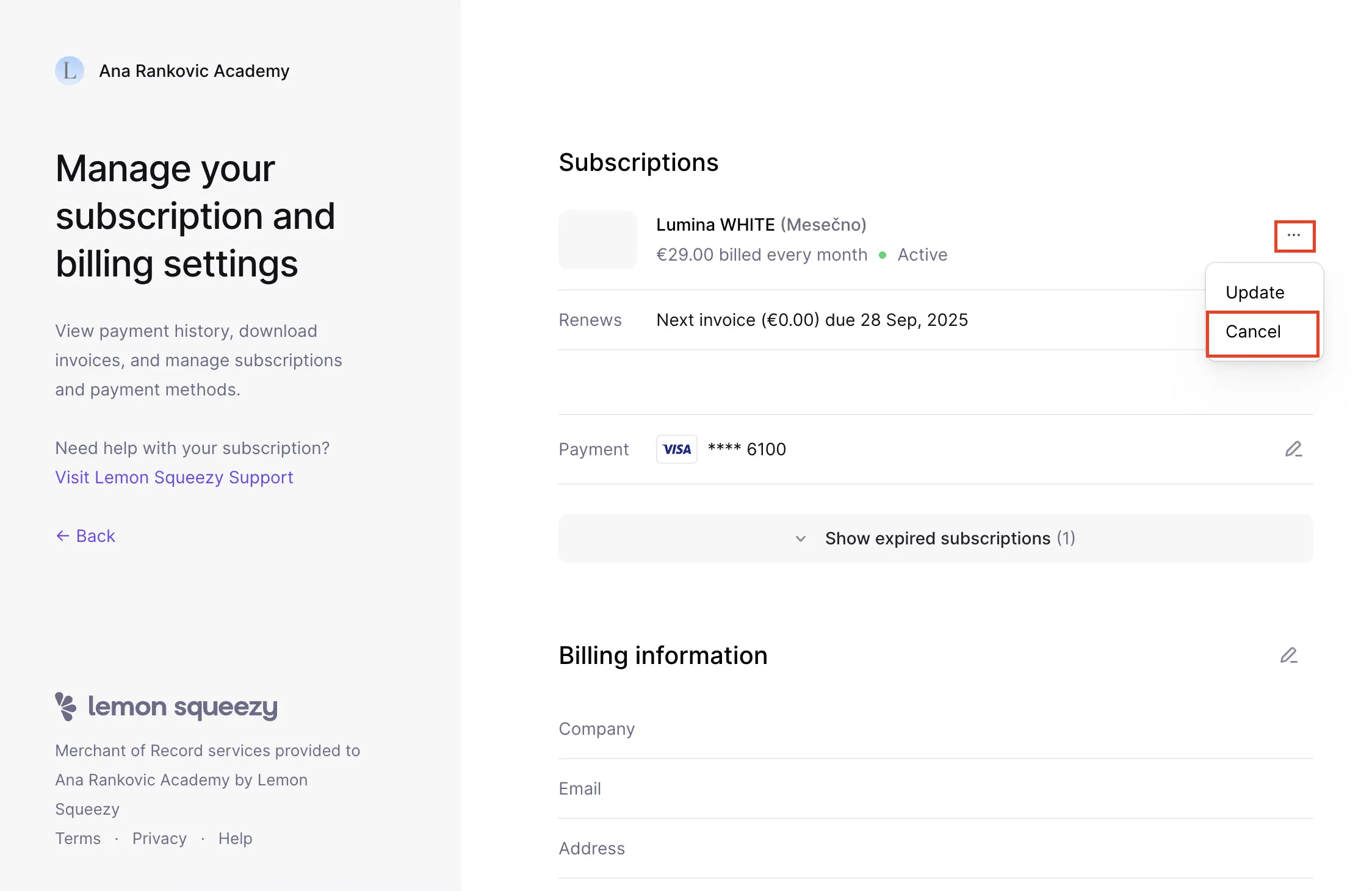This screenshot has height=891, width=1372.
Task: Open the Terms footer link
Action: click(x=78, y=839)
